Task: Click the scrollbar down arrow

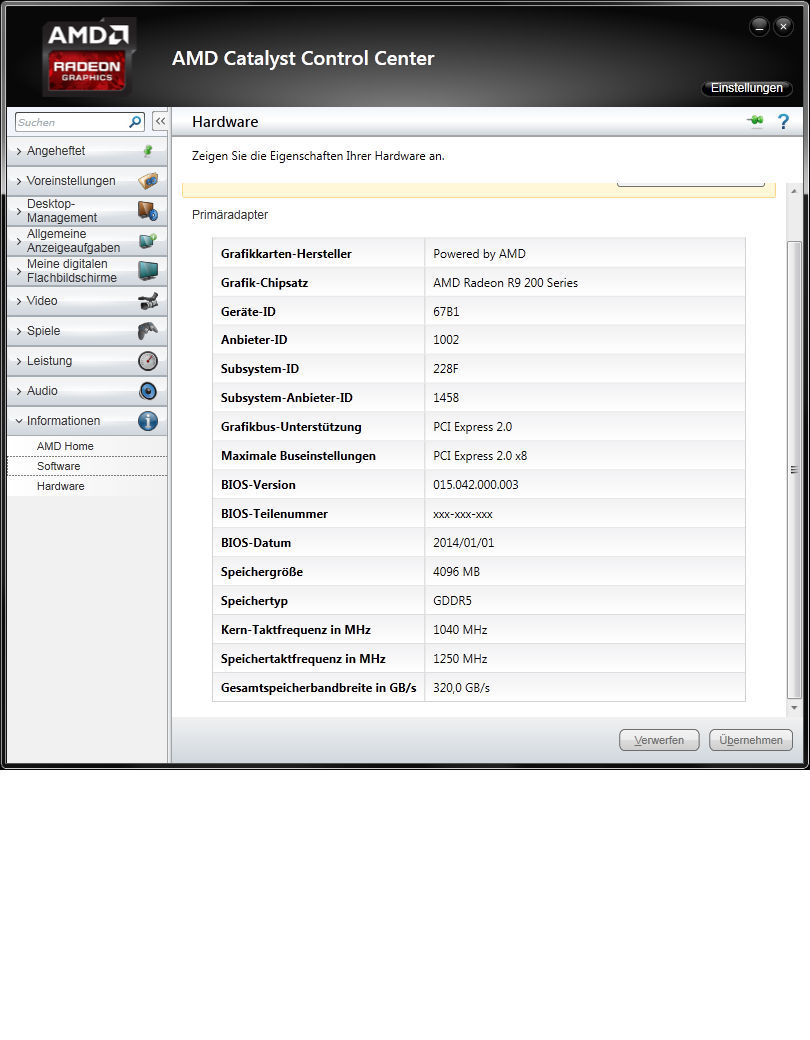Action: click(x=794, y=708)
